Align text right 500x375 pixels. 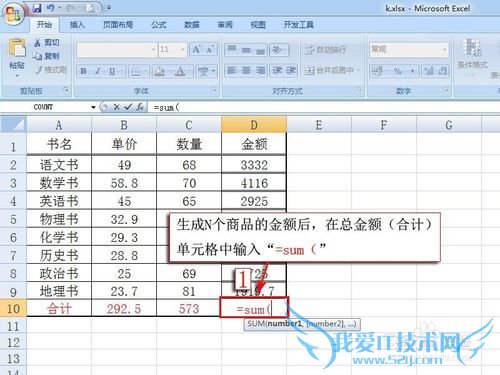260,70
